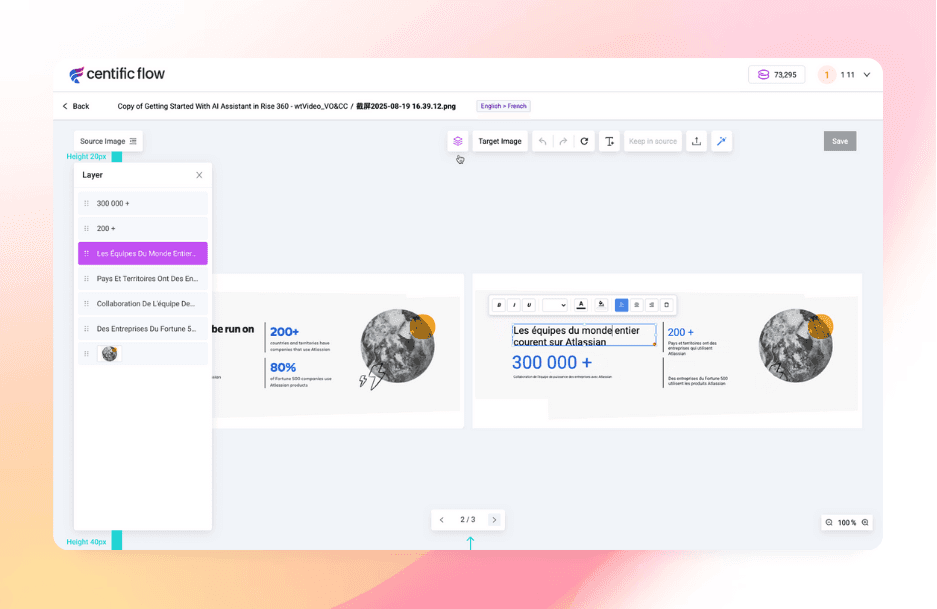Screen dimensions: 937x609
Task: Set right text alignment
Action: click(x=651, y=305)
